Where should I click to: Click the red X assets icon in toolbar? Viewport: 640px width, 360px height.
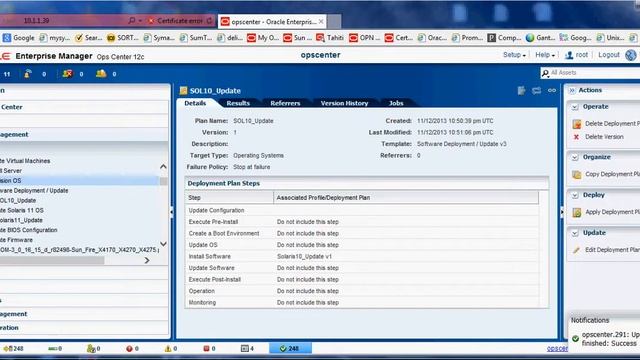pyautogui.click(x=67, y=73)
